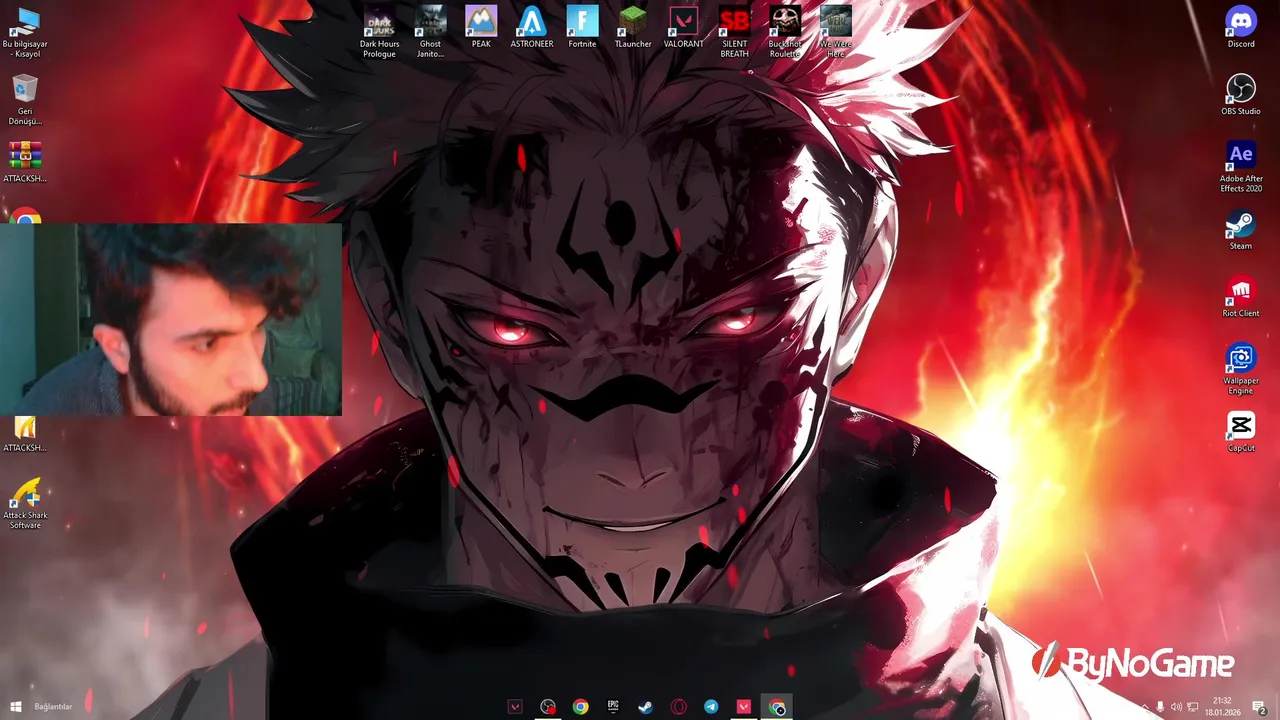Launch the PEAK game shortcut
The height and width of the screenshot is (720, 1280).
[481, 27]
